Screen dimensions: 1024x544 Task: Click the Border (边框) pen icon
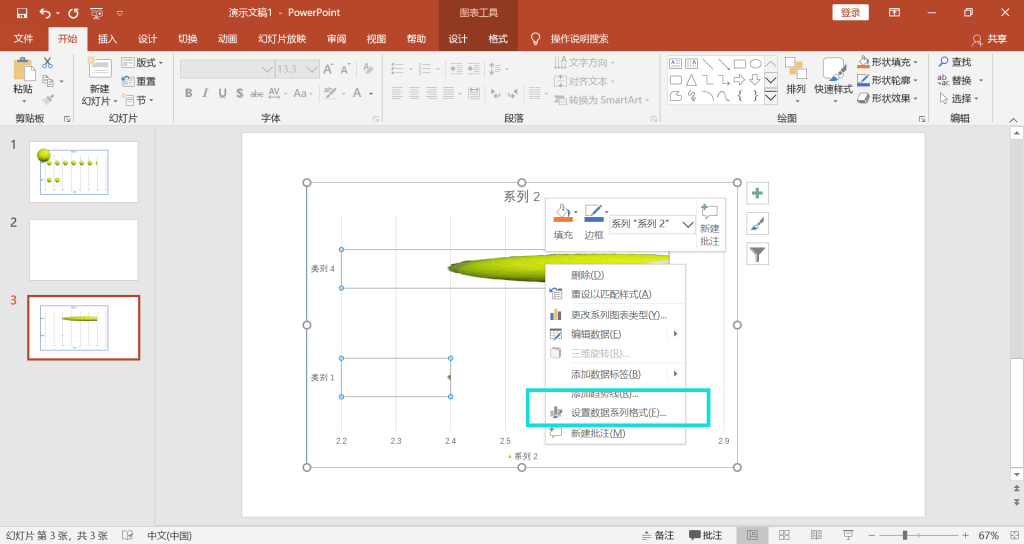[594, 213]
